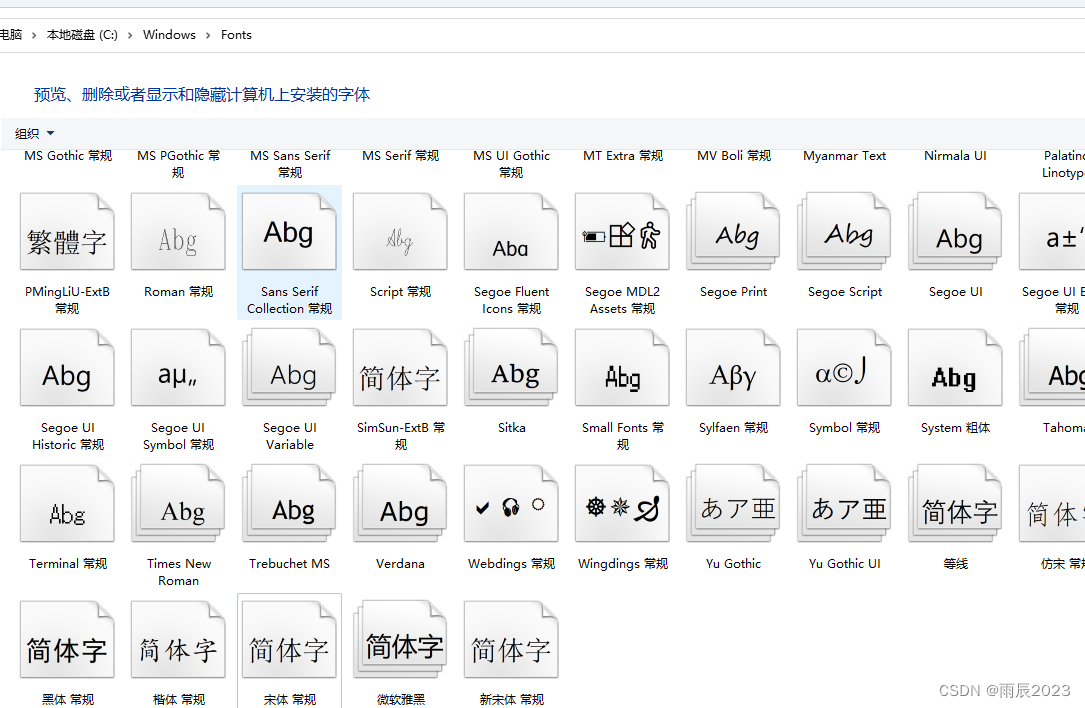This screenshot has width=1085, height=708.
Task: Click the Fonts breadcrumb item
Action: pyautogui.click(x=236, y=34)
